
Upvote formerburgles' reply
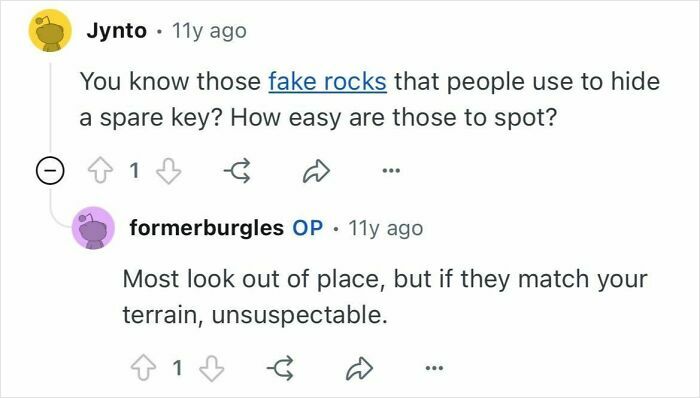tap(143, 368)
